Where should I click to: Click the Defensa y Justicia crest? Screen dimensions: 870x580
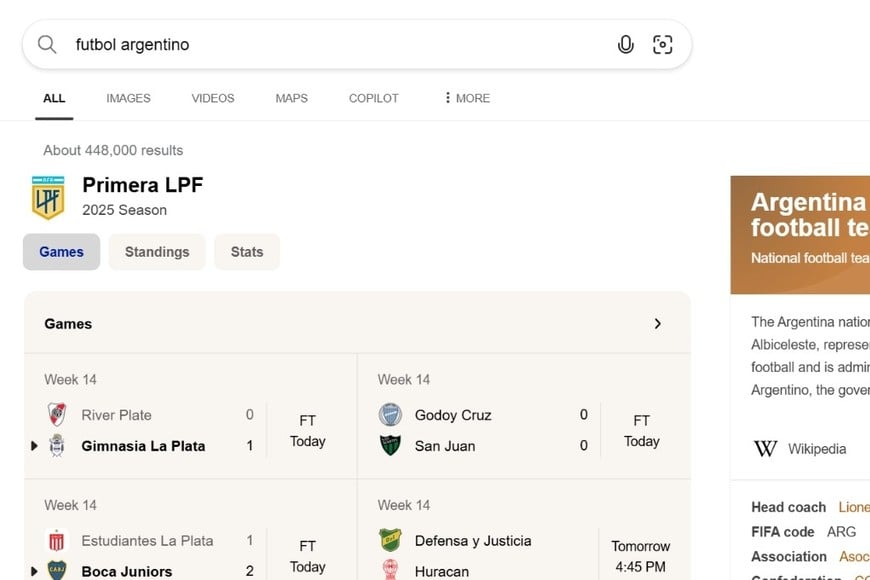pyautogui.click(x=390, y=541)
